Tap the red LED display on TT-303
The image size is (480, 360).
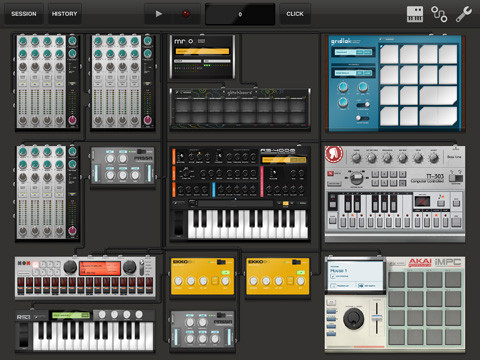click(422, 201)
